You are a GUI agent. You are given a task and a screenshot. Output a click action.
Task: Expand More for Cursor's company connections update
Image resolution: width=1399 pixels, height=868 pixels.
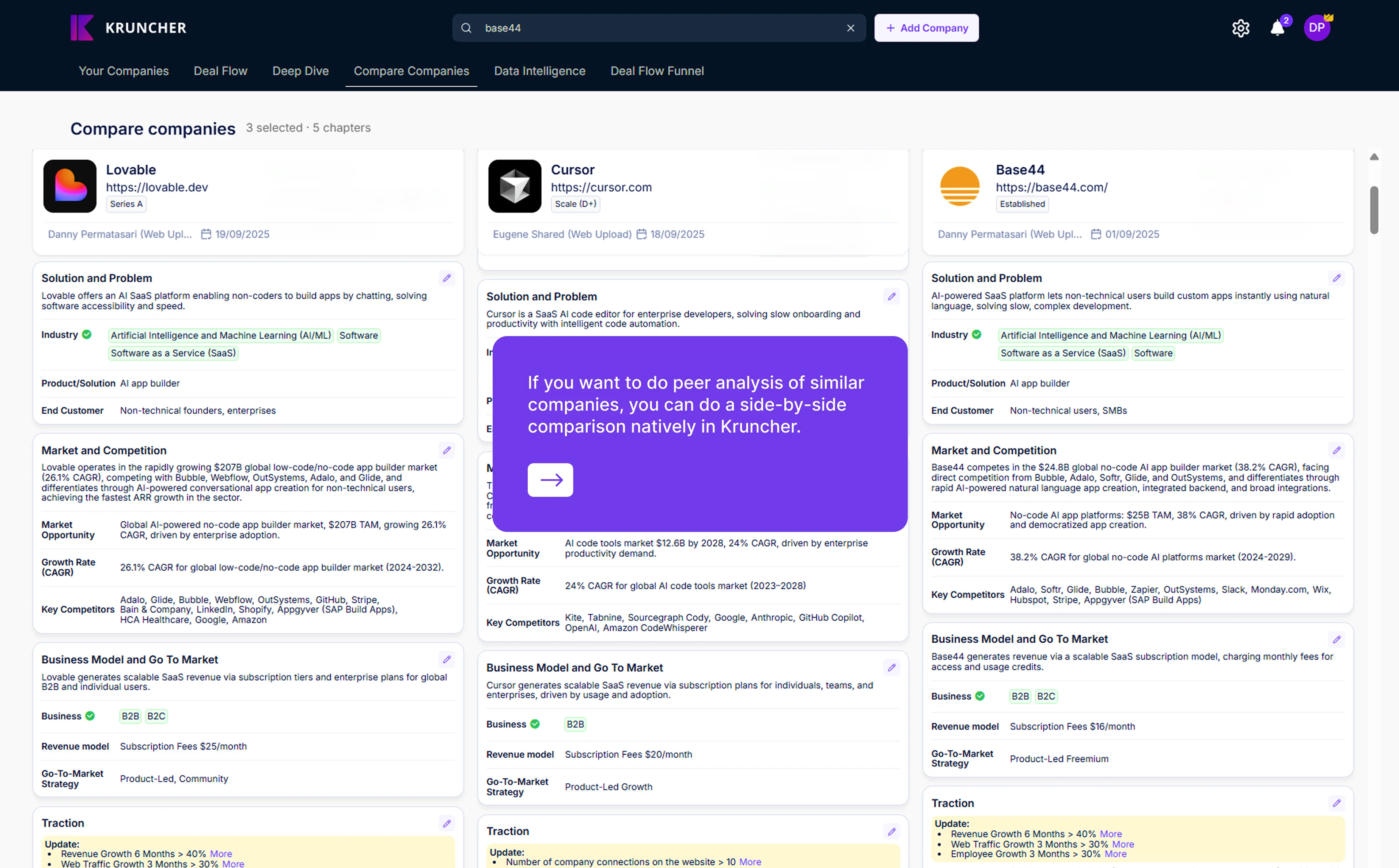click(x=750, y=862)
